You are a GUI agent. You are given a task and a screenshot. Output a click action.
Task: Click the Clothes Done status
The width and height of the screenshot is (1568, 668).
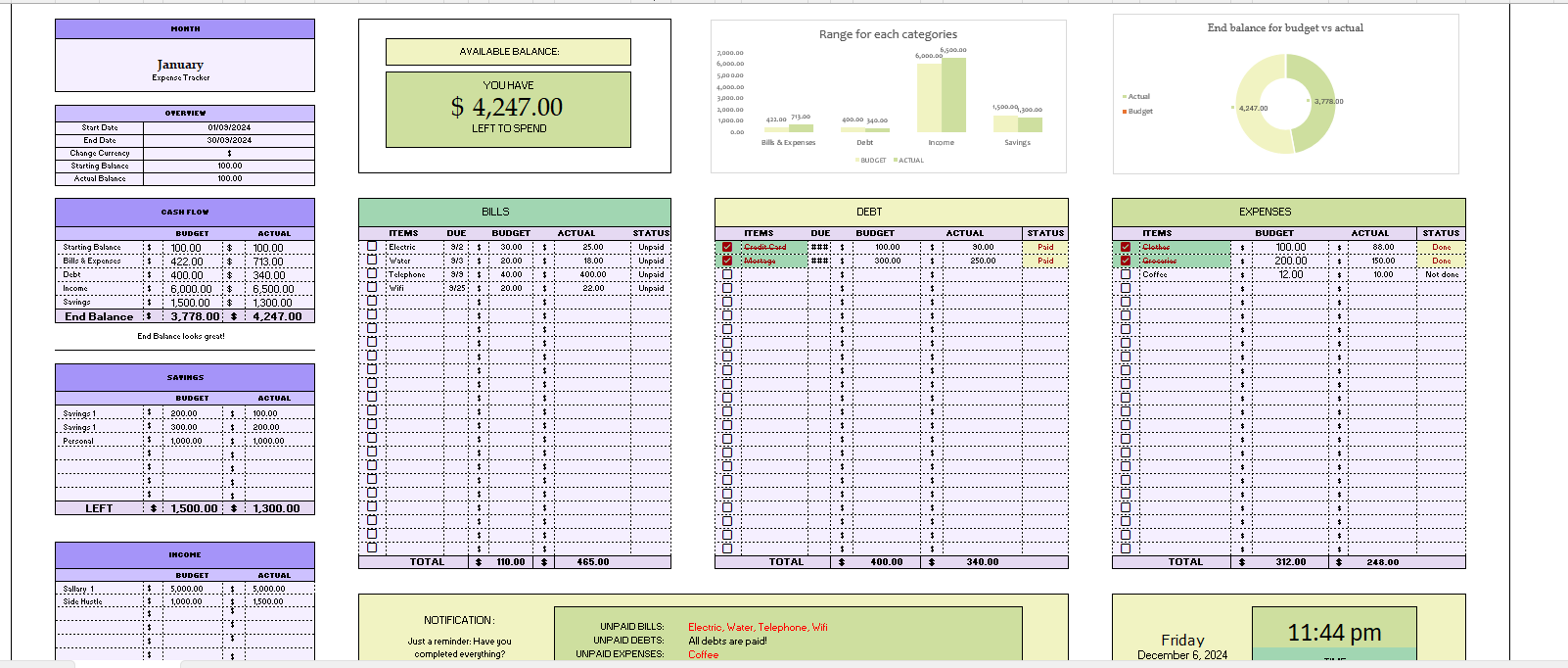1442,247
